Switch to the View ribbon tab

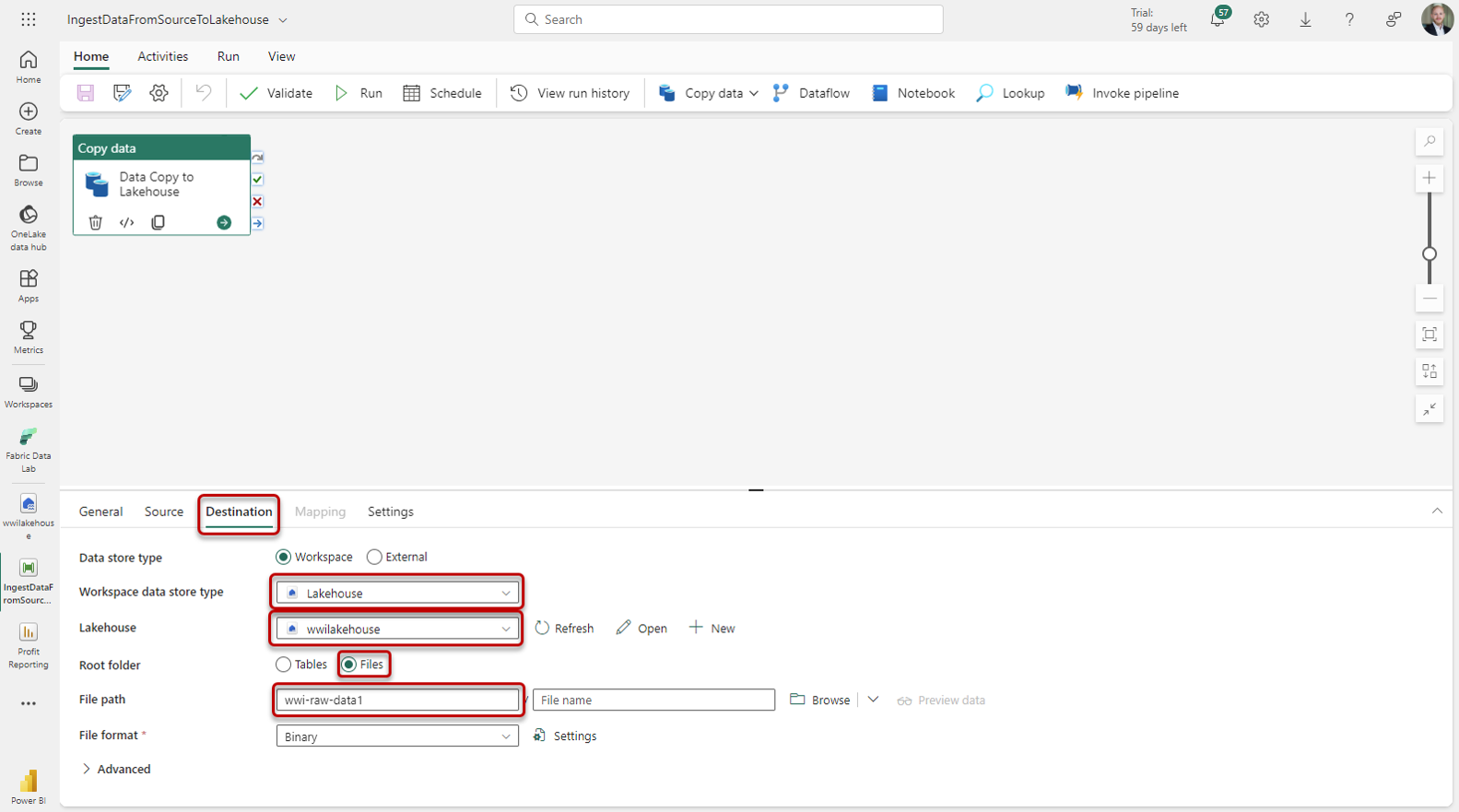pos(282,56)
